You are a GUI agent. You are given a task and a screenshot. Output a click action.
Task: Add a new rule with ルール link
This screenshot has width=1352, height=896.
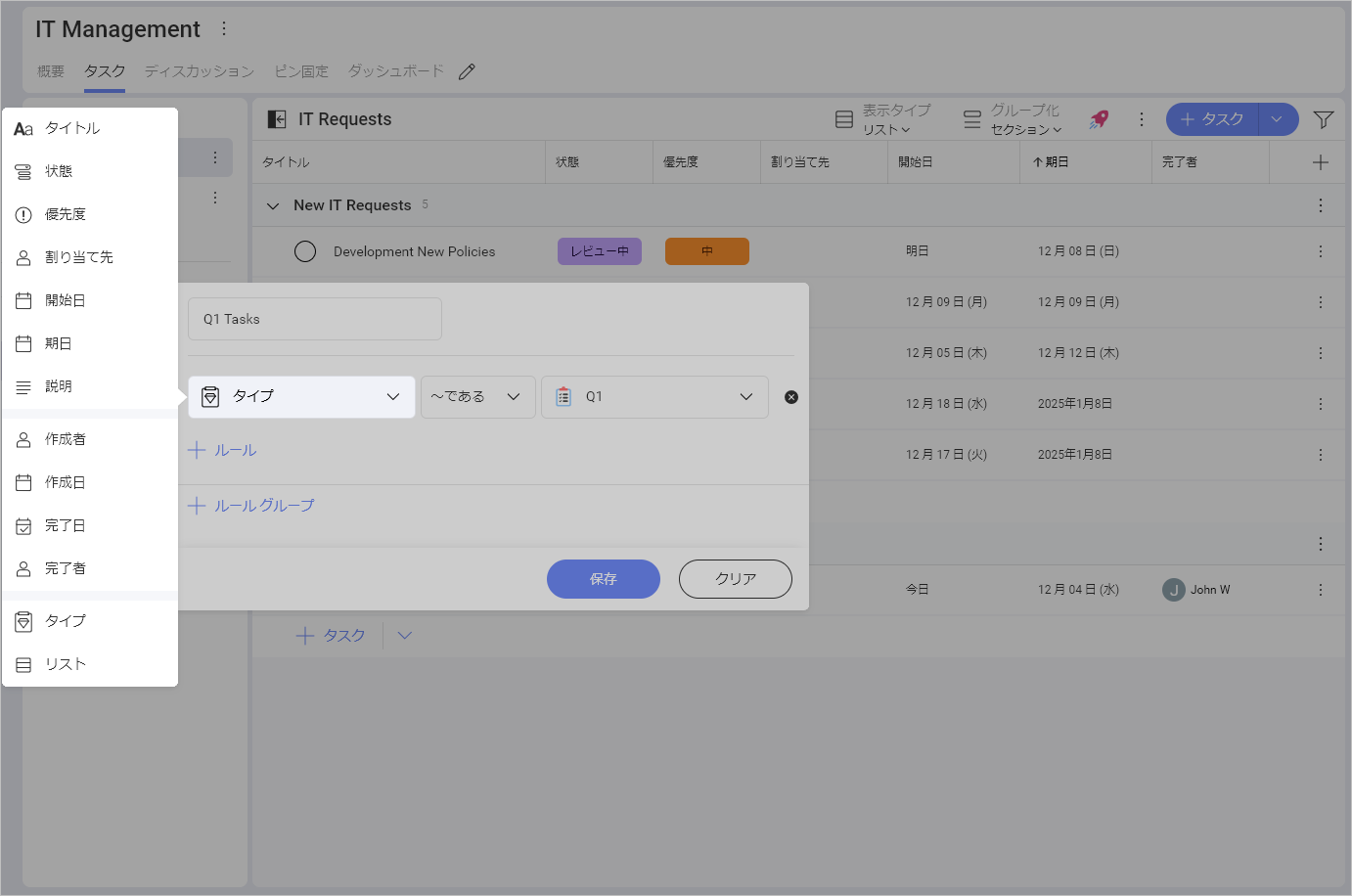[x=222, y=450]
